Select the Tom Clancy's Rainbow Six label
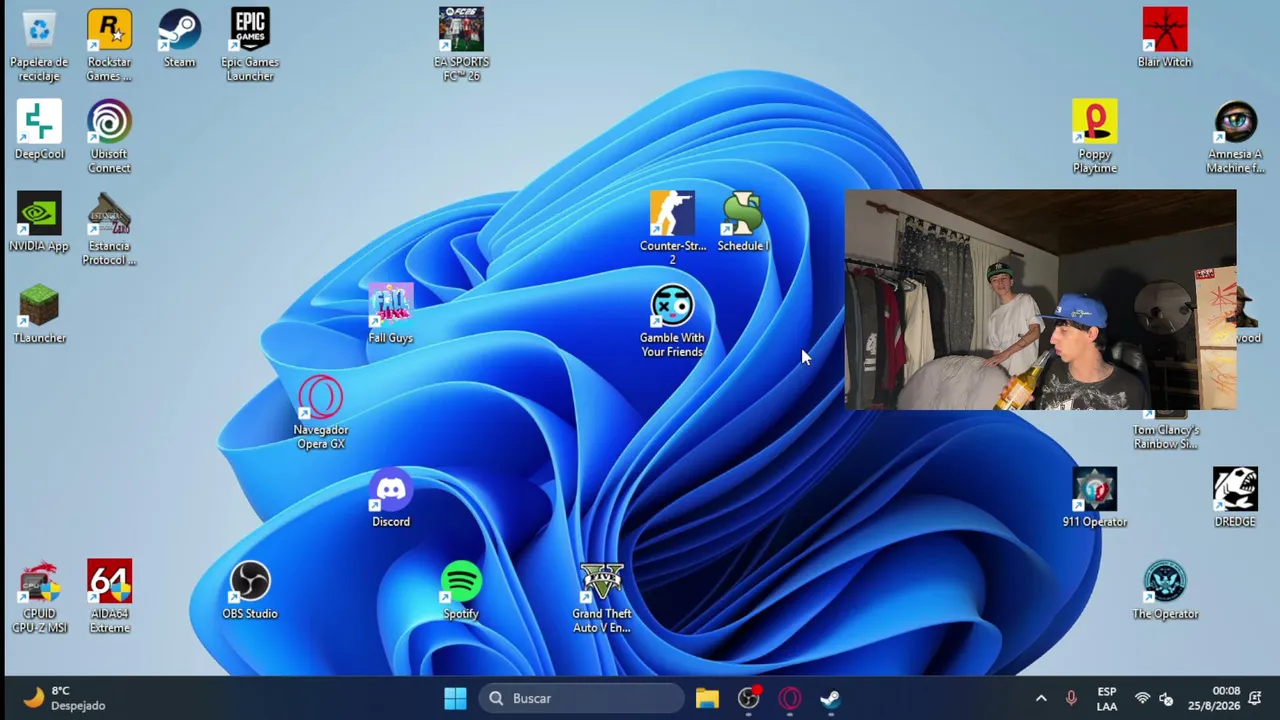Image resolution: width=1280 pixels, height=720 pixels. [1165, 437]
